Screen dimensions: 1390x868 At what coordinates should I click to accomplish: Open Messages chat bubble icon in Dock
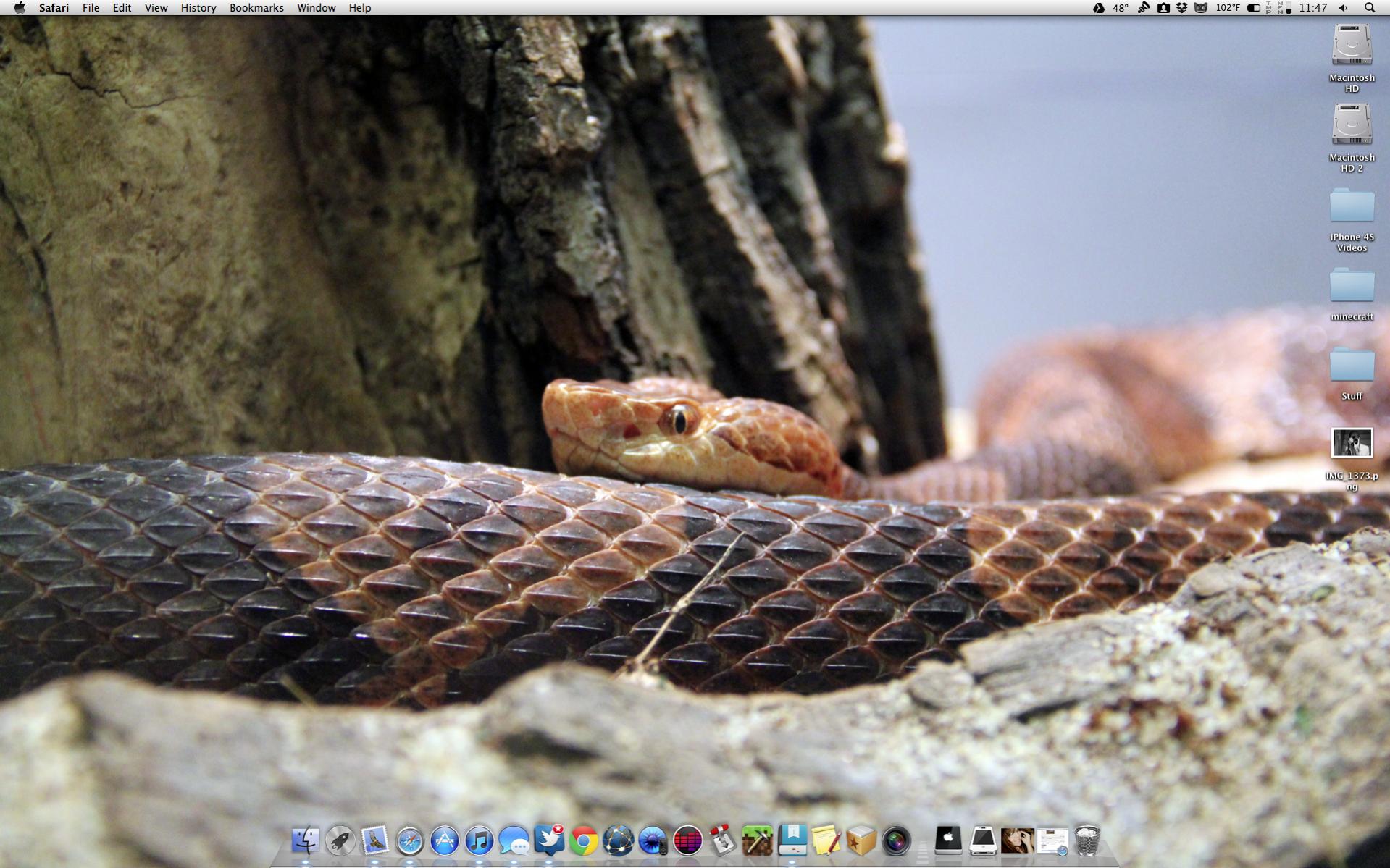click(x=514, y=841)
